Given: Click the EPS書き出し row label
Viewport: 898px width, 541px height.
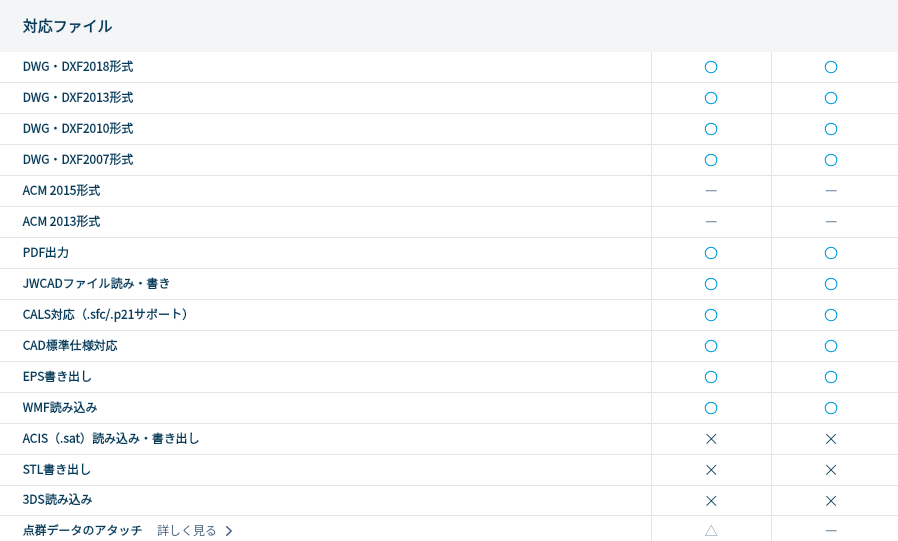Looking at the screenshot, I should tap(57, 377).
